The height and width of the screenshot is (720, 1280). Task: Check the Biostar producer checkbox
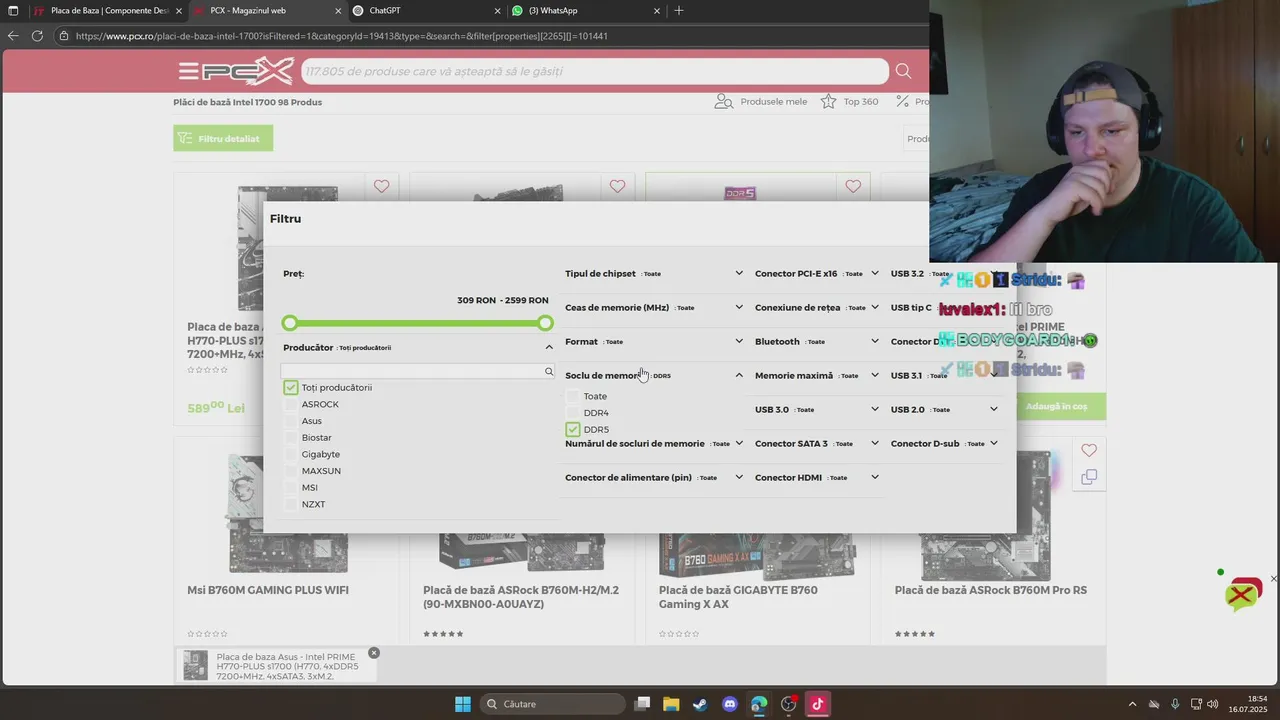tap(291, 437)
